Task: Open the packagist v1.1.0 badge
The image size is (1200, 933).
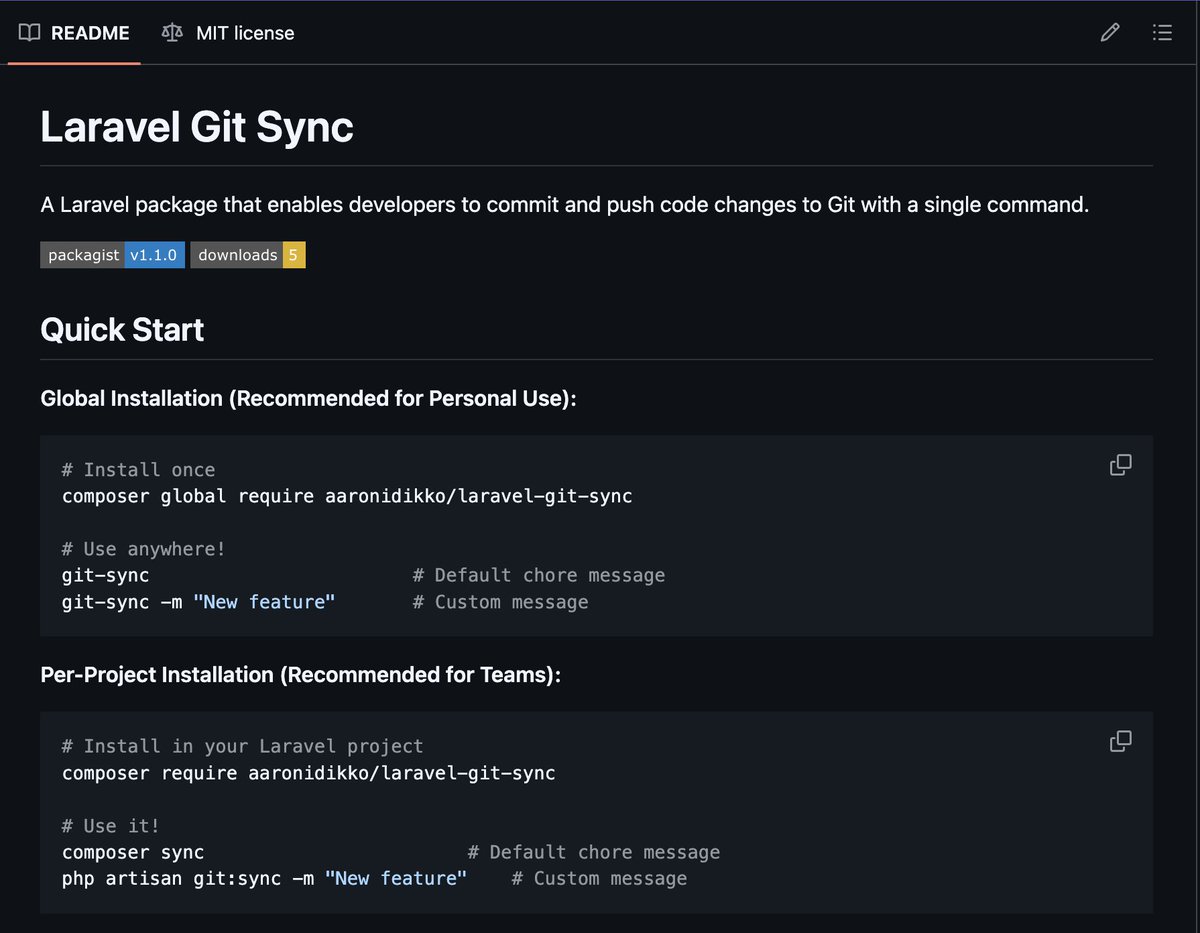Action: click(x=113, y=255)
